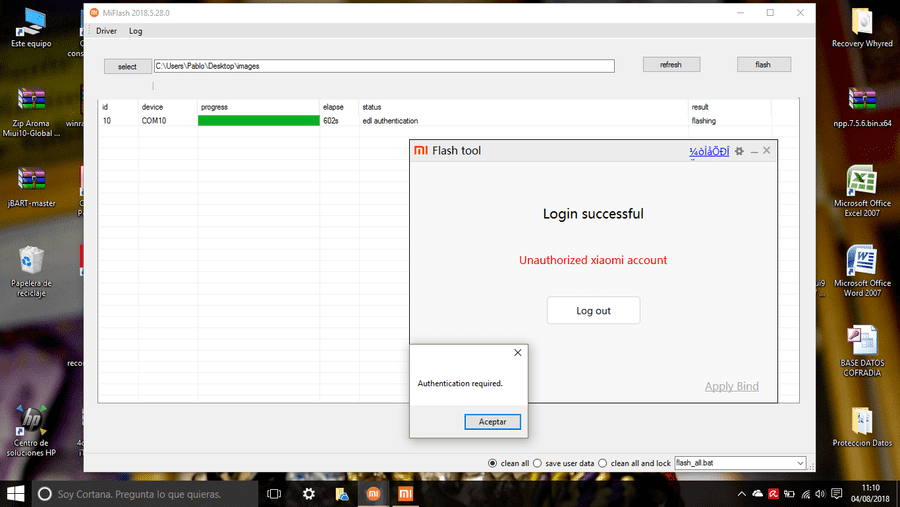The height and width of the screenshot is (507, 900).
Task: Switch to the square Mi Flash tool taskbar app
Action: (406, 494)
